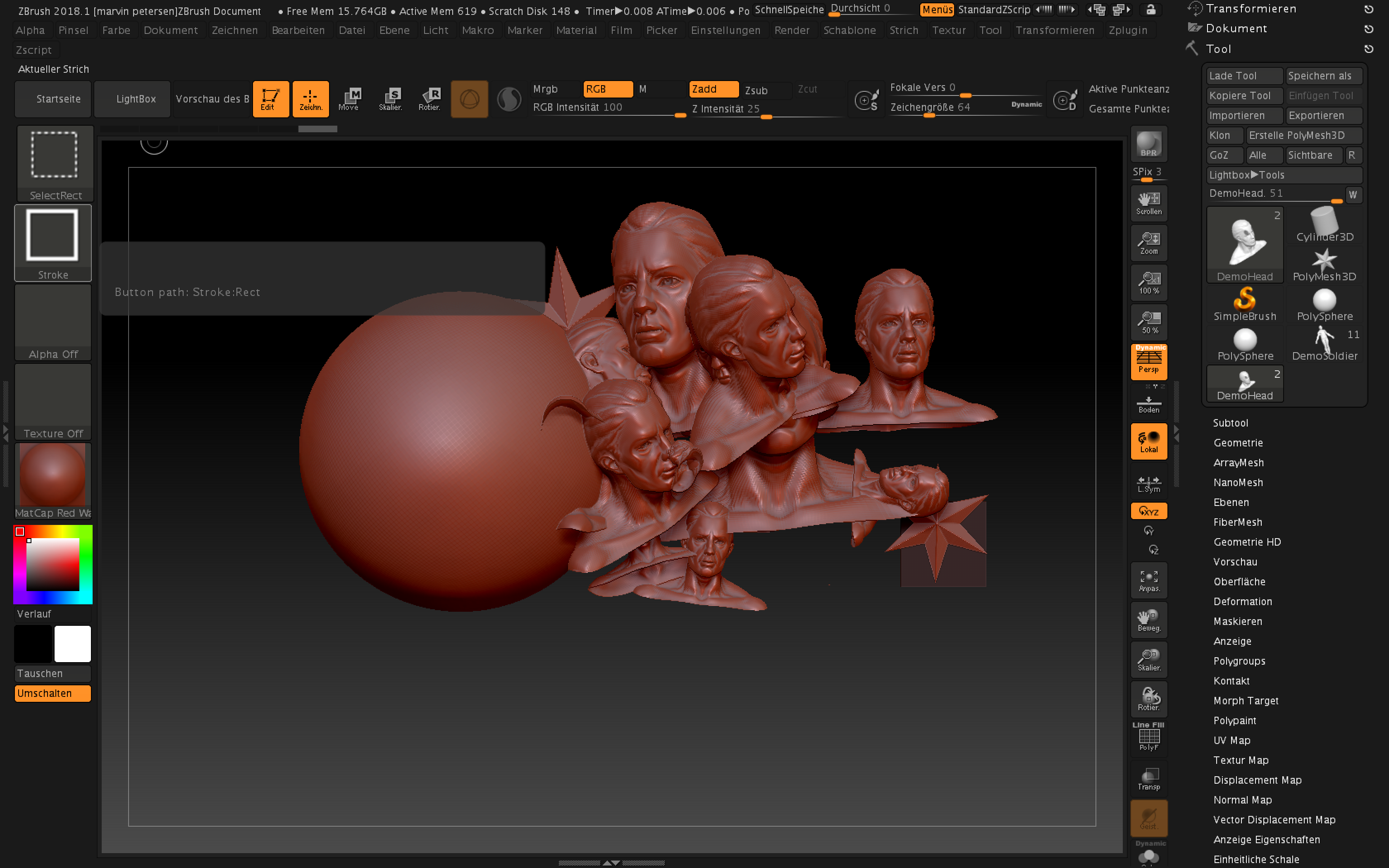Screen dimensions: 1389x868
Task: Click the Zoom document icon
Action: tap(1148, 243)
